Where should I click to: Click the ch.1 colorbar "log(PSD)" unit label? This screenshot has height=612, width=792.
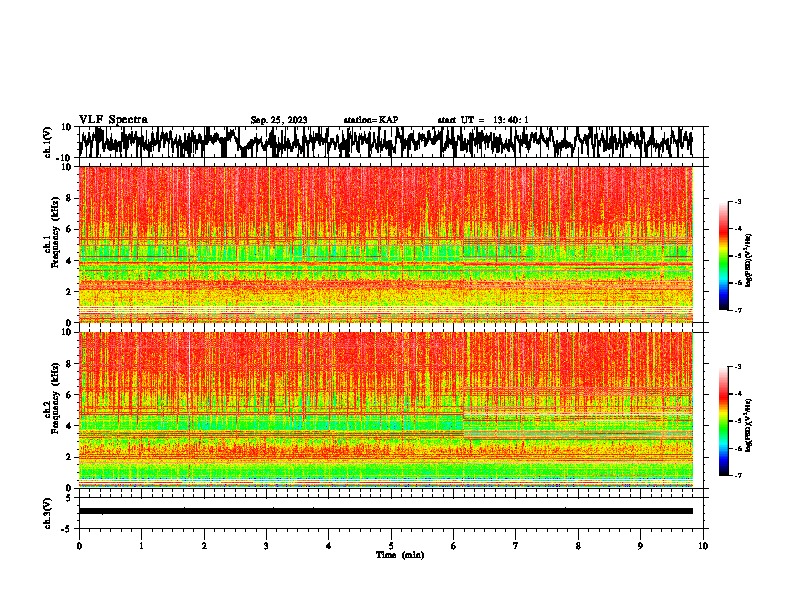(748, 260)
